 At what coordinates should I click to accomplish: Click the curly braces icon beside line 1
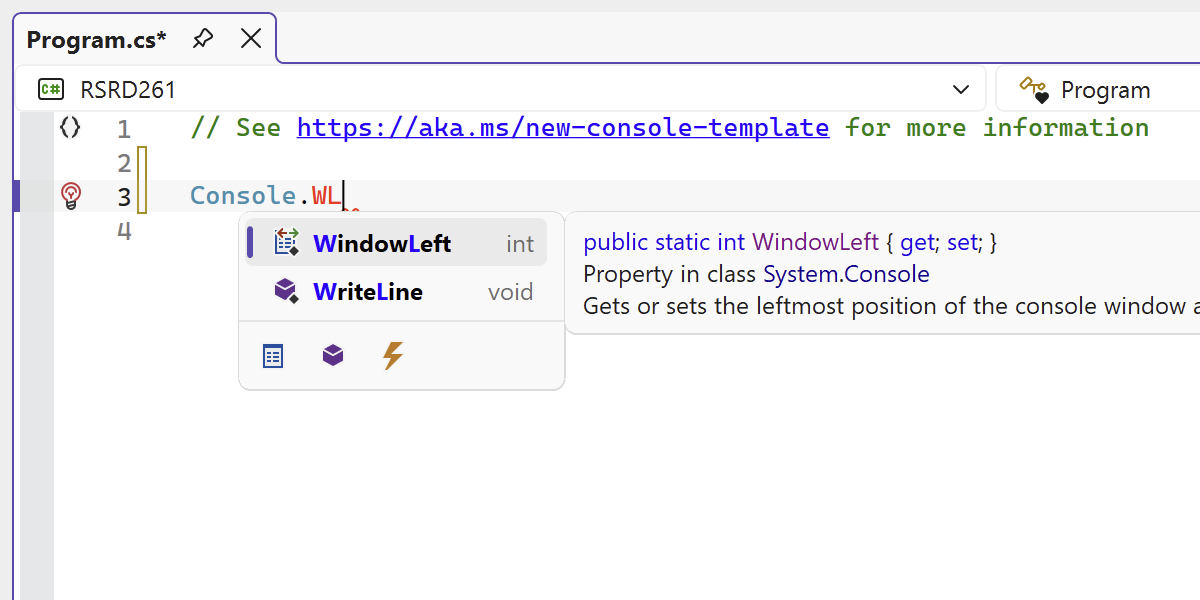70,128
